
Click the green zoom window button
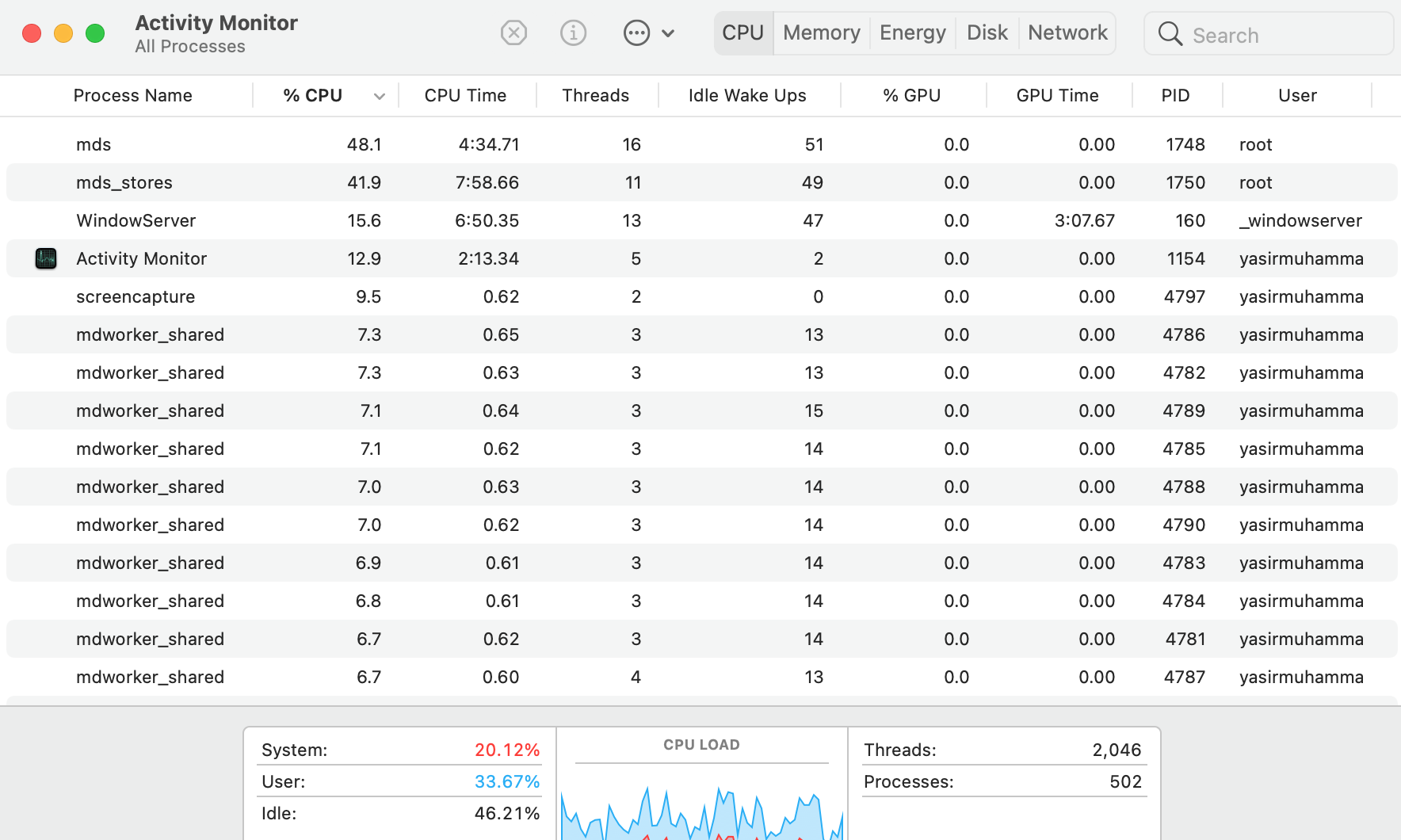coord(95,33)
